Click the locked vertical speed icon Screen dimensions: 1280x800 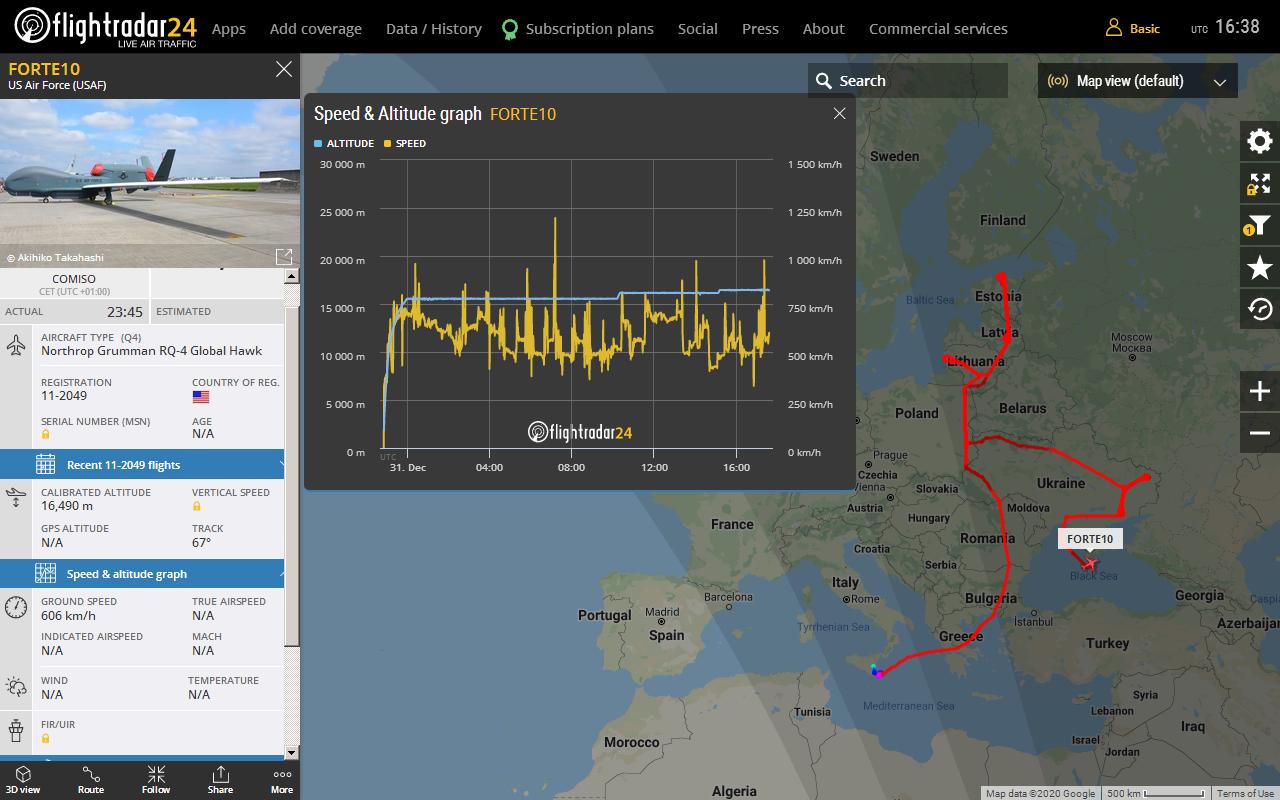pyautogui.click(x=197, y=506)
